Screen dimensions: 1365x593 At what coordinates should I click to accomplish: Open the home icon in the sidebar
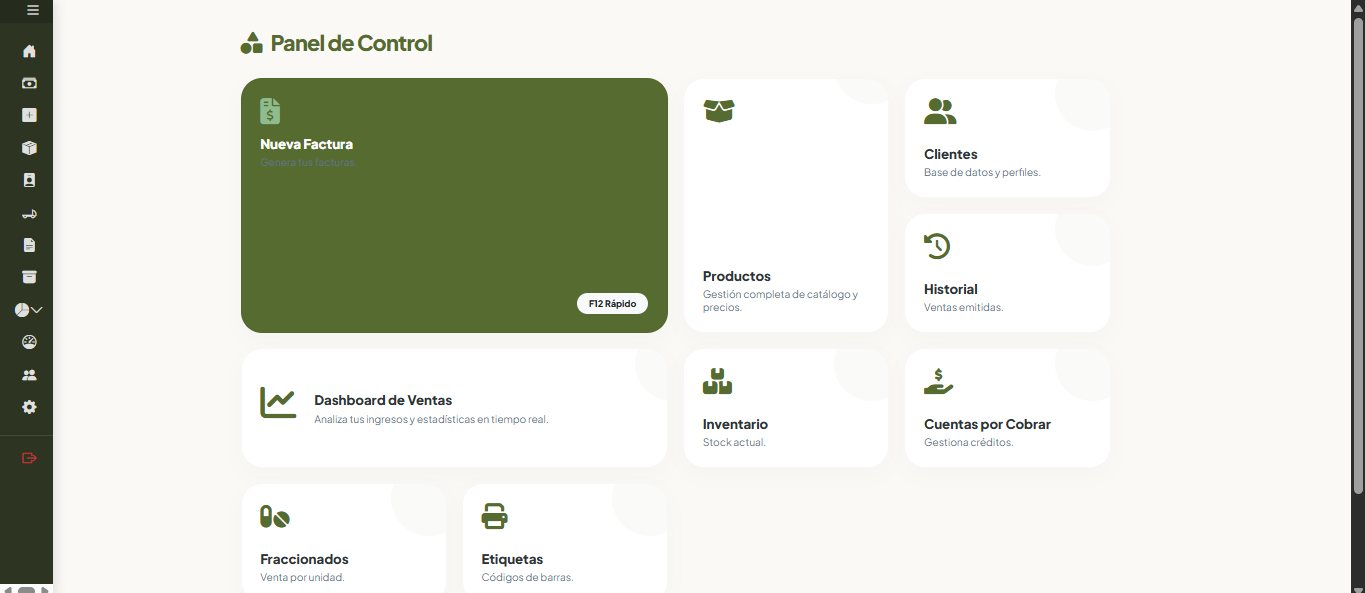pyautogui.click(x=29, y=51)
